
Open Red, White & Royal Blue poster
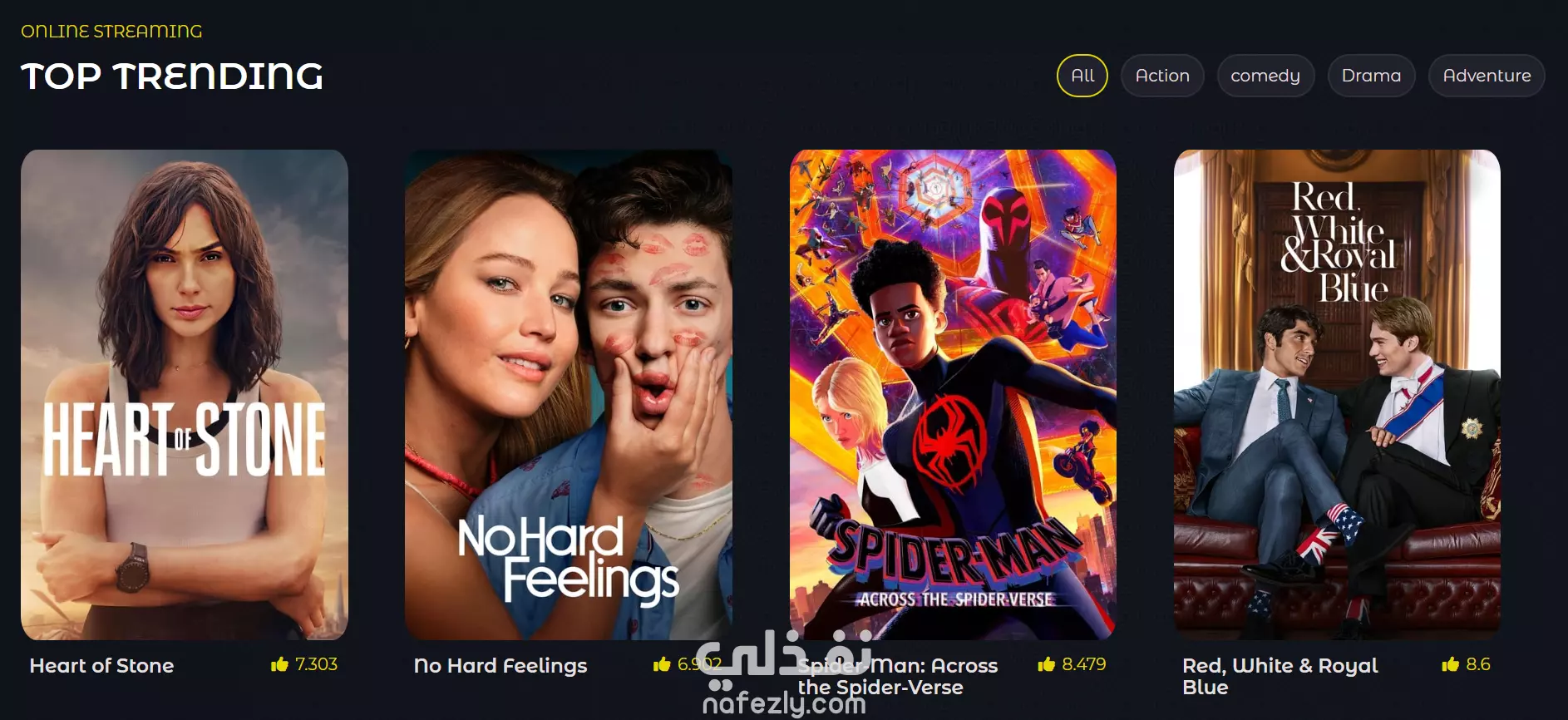pyautogui.click(x=1337, y=395)
